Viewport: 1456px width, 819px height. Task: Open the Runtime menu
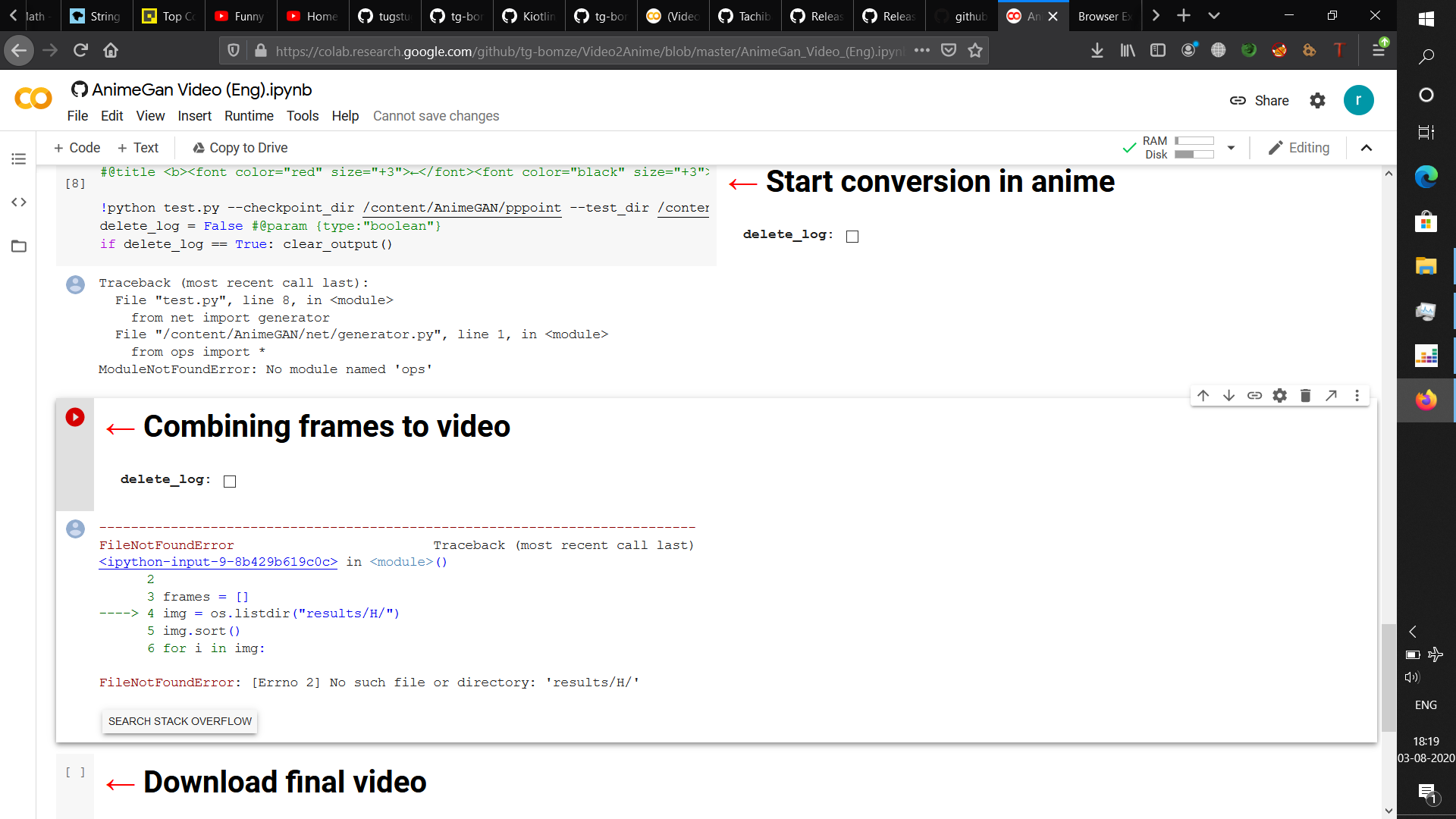249,116
